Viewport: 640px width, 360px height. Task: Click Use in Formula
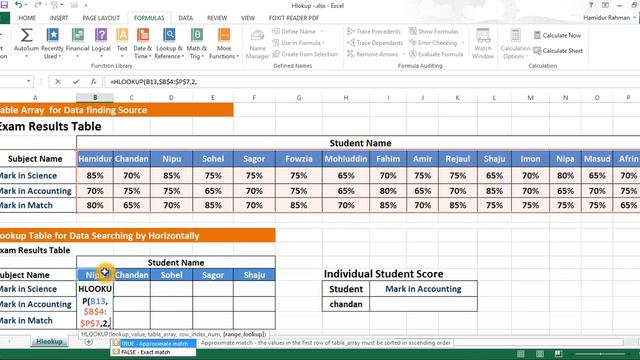point(297,43)
